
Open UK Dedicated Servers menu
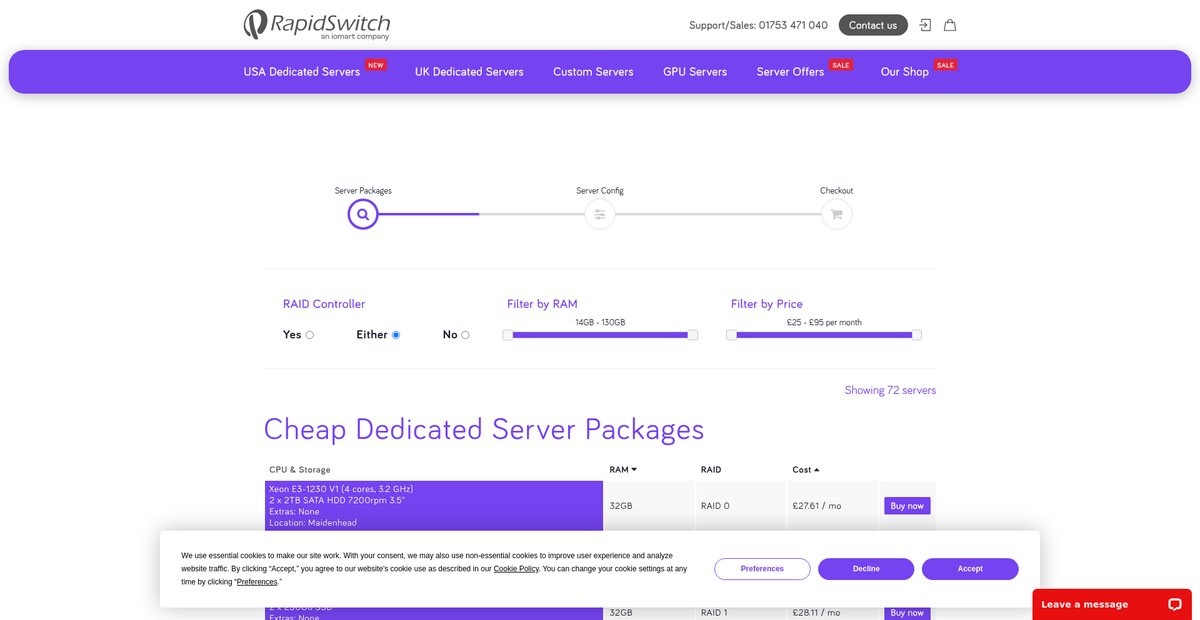469,72
